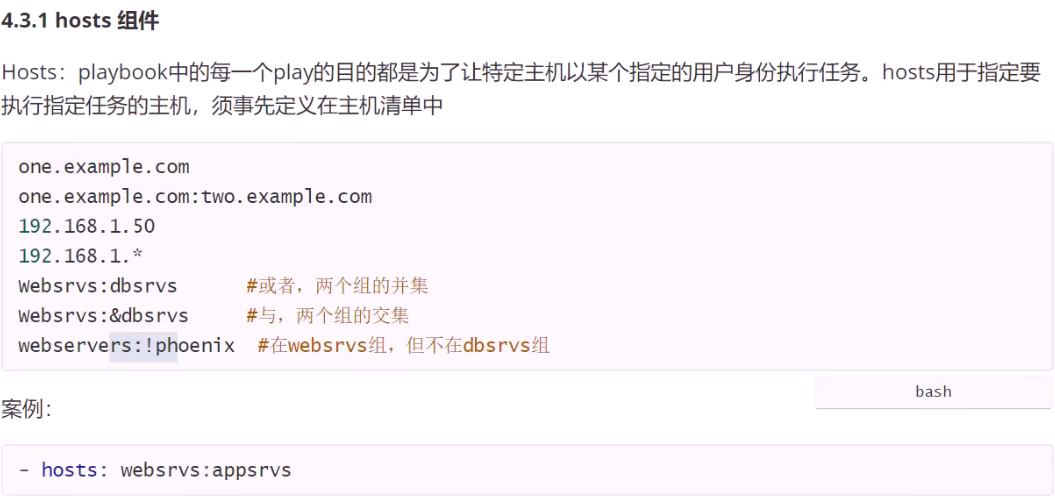This screenshot has height=500, width=1055.
Task: Click the websrvs:appsrvs value
Action: click(206, 470)
